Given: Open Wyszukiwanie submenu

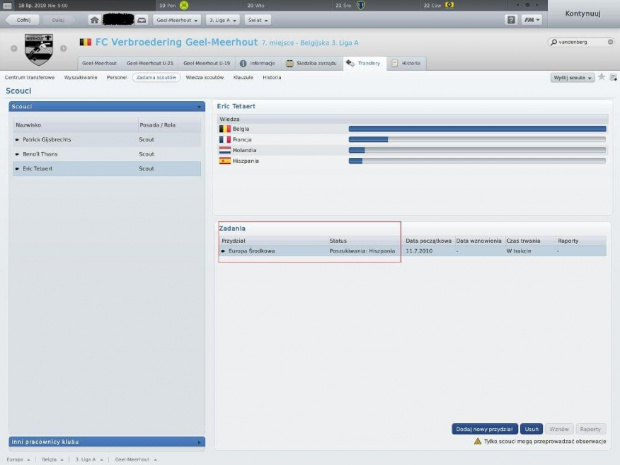Looking at the screenshot, I should (x=81, y=78).
